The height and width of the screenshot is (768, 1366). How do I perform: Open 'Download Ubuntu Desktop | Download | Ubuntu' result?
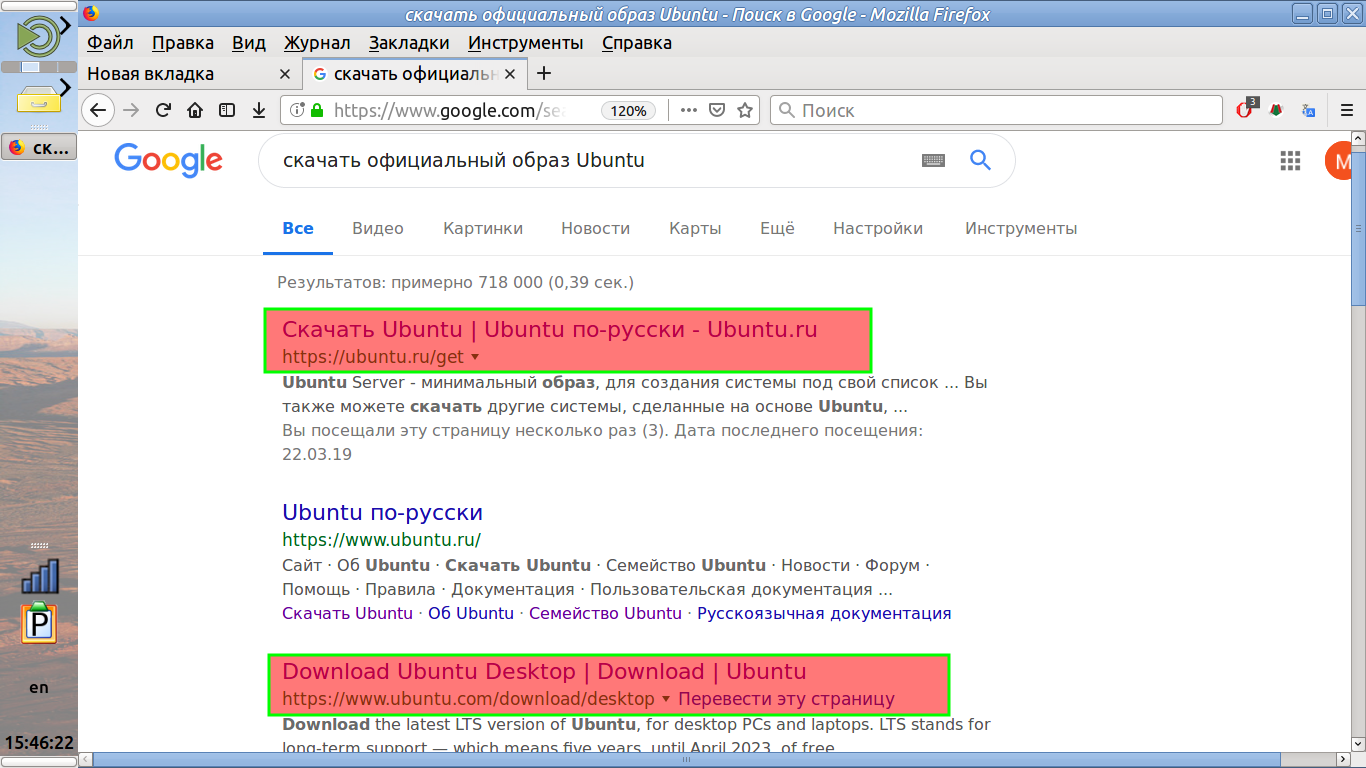point(544,671)
